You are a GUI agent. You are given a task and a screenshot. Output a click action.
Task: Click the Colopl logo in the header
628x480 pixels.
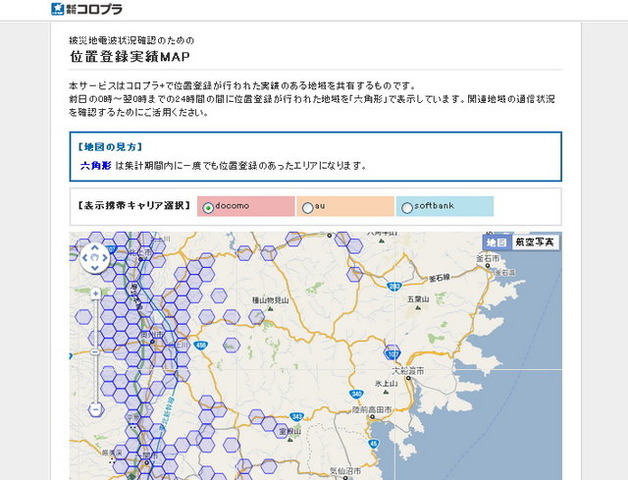[87, 9]
